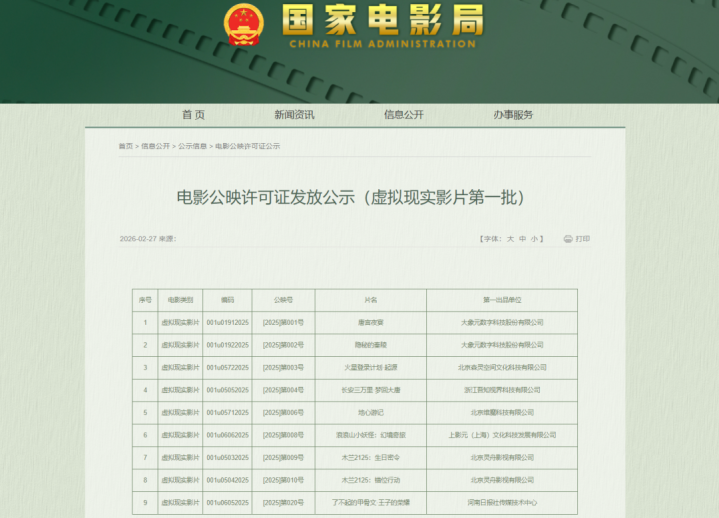The width and height of the screenshot is (719, 518).
Task: Click 大象元数字科技股份有限公司 in row 2
Action: (502, 345)
